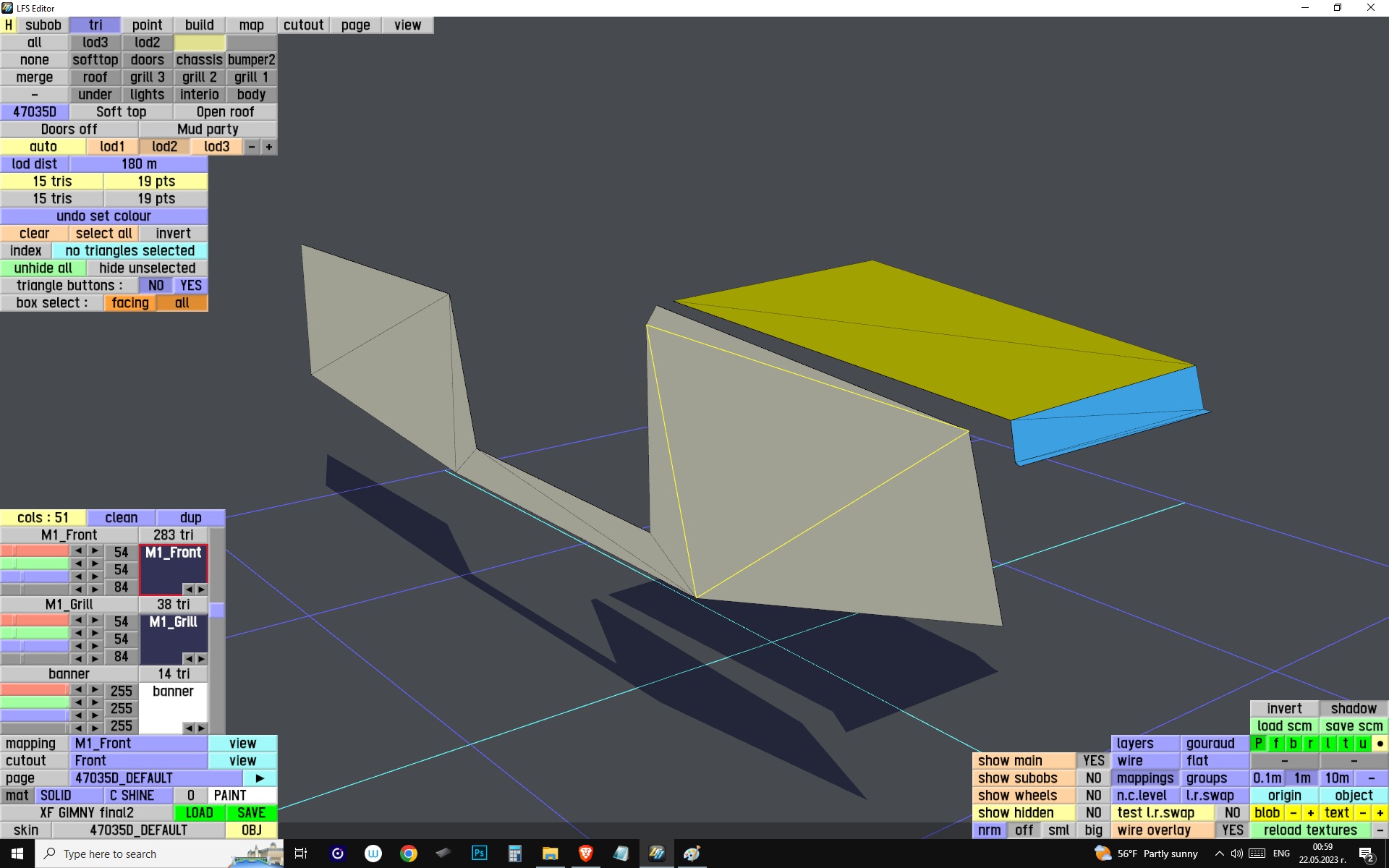Open Photoshop from the taskbar
This screenshot has width=1389, height=868.
tap(479, 854)
